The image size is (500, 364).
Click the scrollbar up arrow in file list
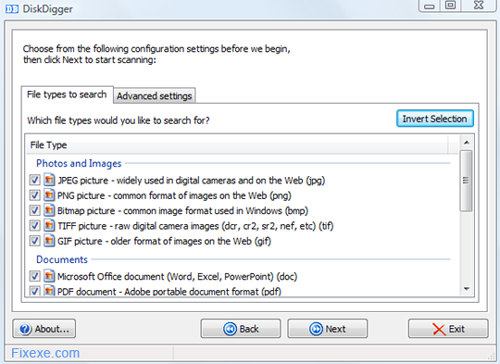click(467, 143)
